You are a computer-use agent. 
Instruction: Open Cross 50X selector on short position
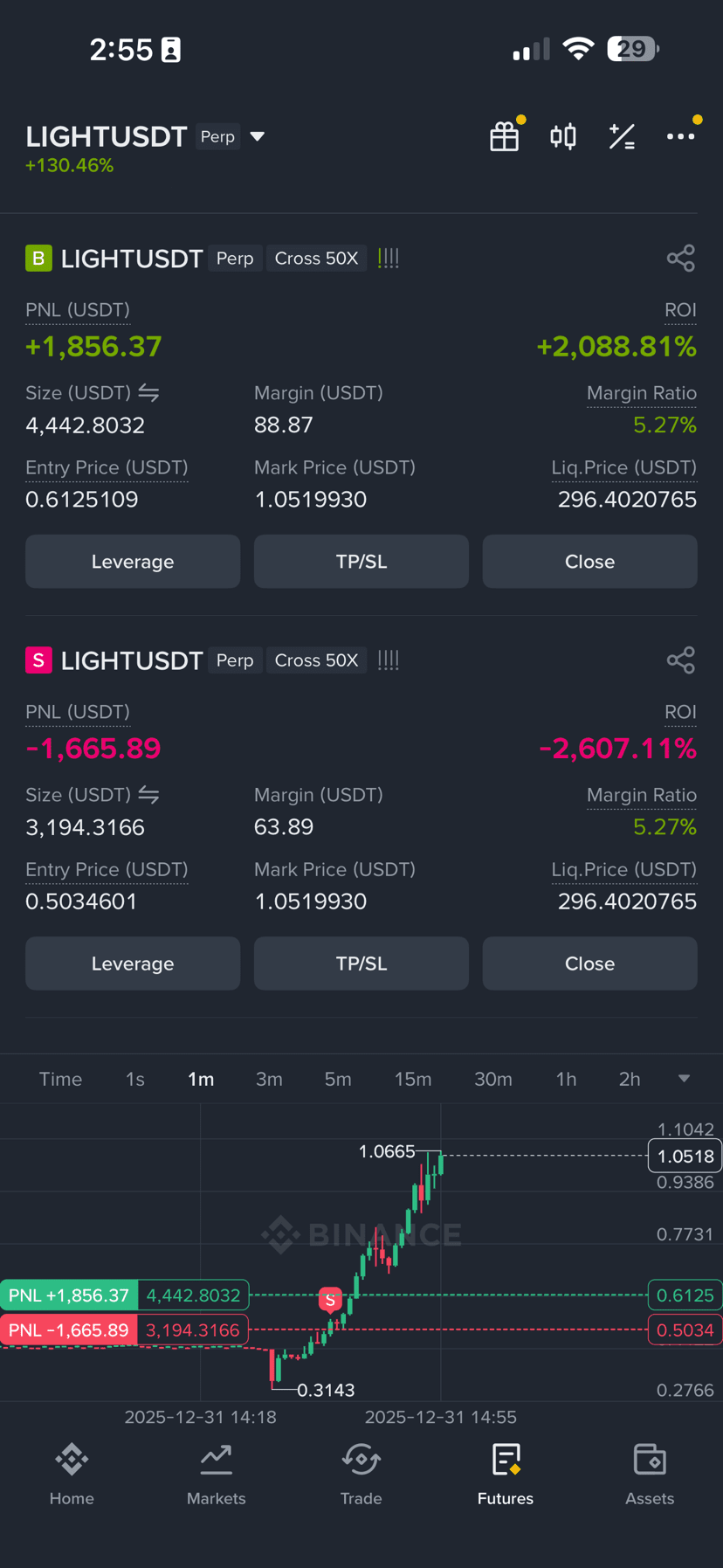point(316,660)
